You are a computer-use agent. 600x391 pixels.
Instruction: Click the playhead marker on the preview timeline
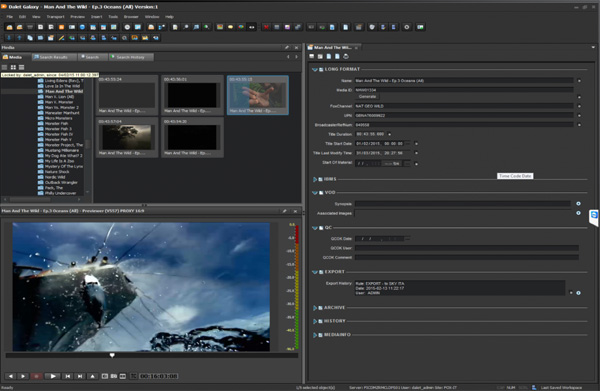pos(112,355)
